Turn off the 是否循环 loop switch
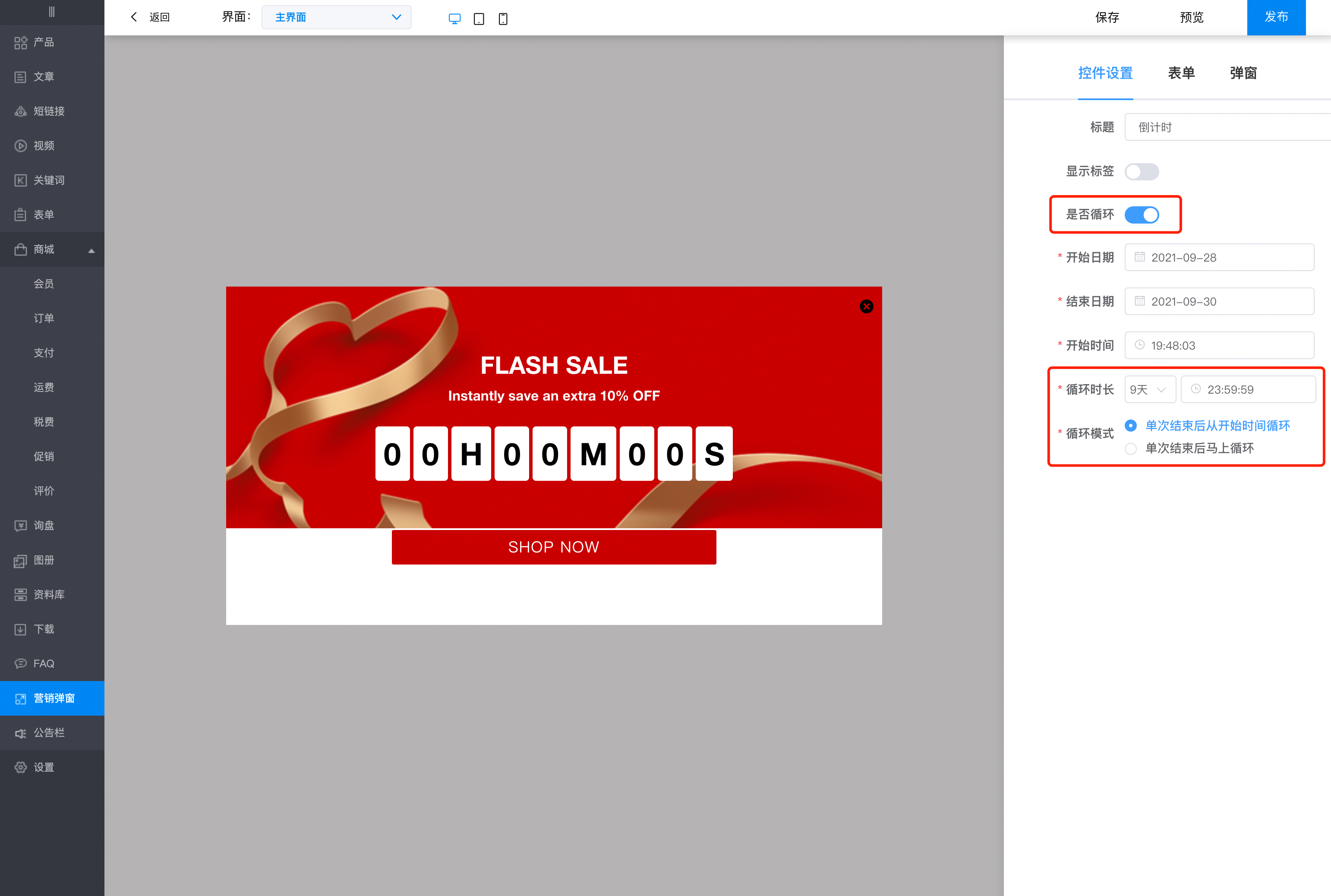This screenshot has height=896, width=1331. pos(1142,215)
